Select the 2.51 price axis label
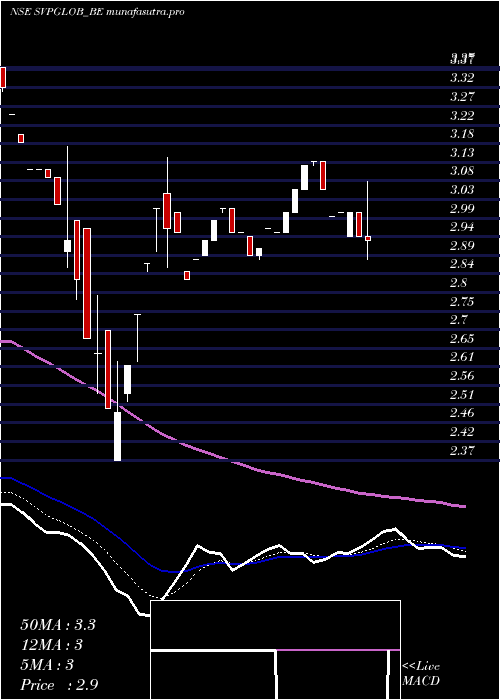This screenshot has height=700, width=500. coord(462,394)
